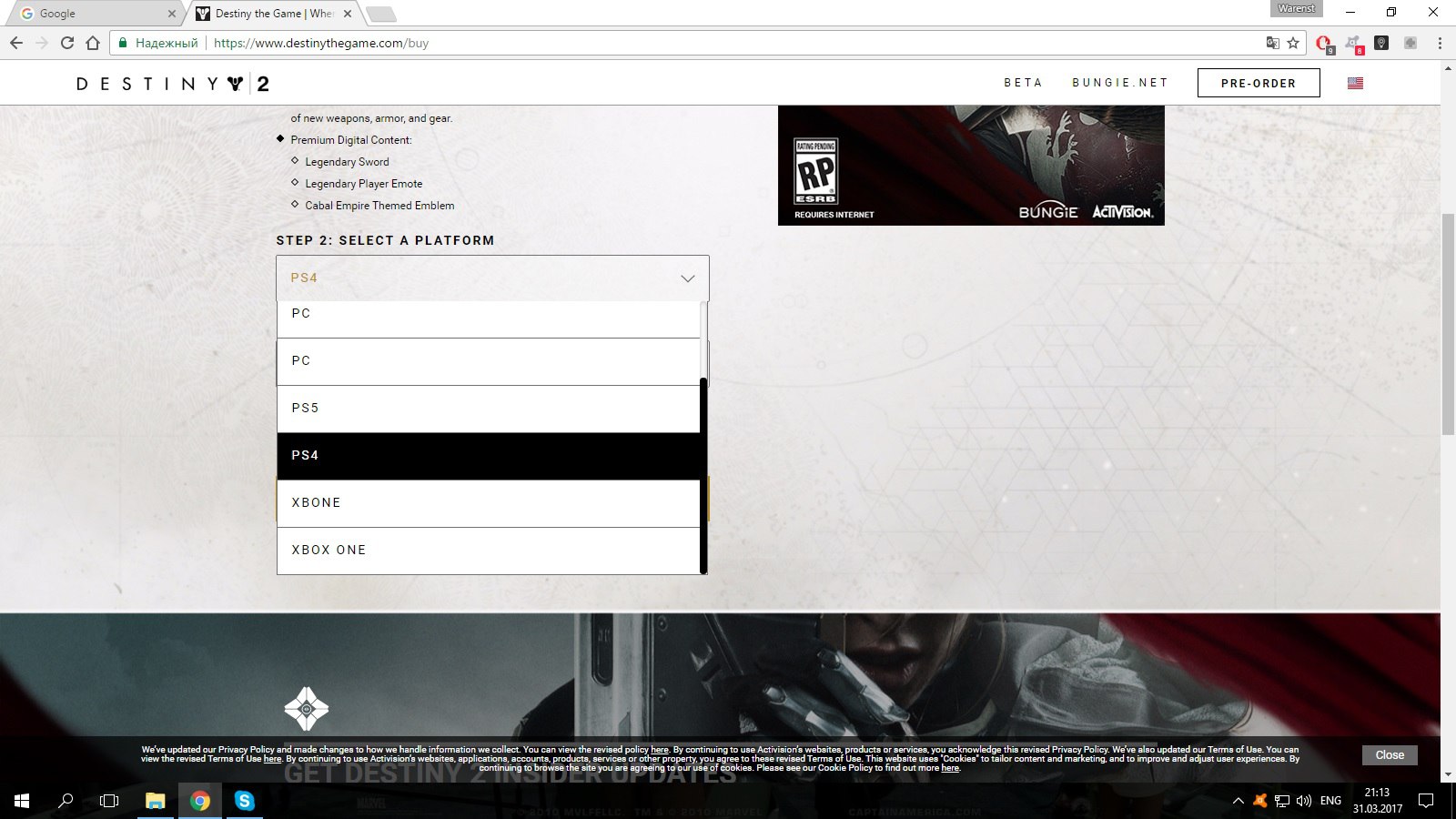Open the Chrome three-dot menu
Screen dimensions: 1456x819
(x=1440, y=43)
